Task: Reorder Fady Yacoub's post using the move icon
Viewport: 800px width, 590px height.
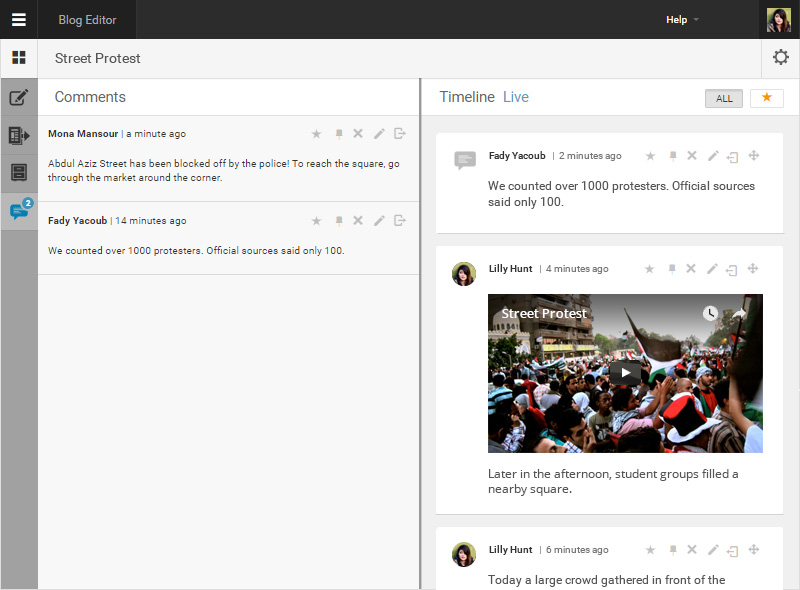Action: click(x=753, y=155)
